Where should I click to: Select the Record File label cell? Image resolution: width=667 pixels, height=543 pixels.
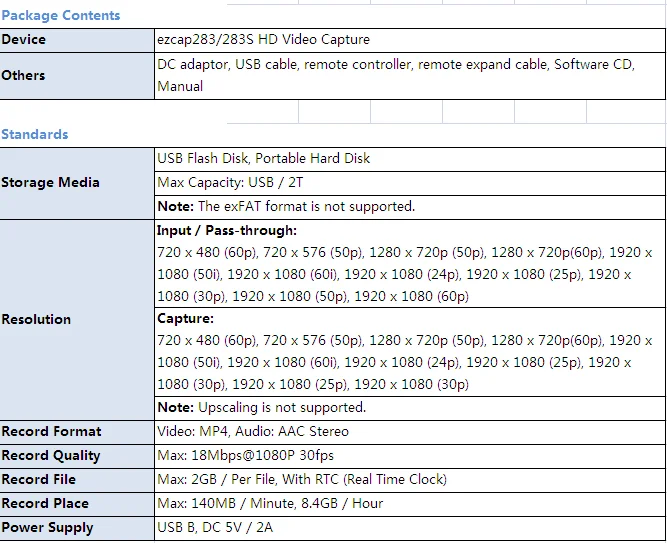(39, 479)
